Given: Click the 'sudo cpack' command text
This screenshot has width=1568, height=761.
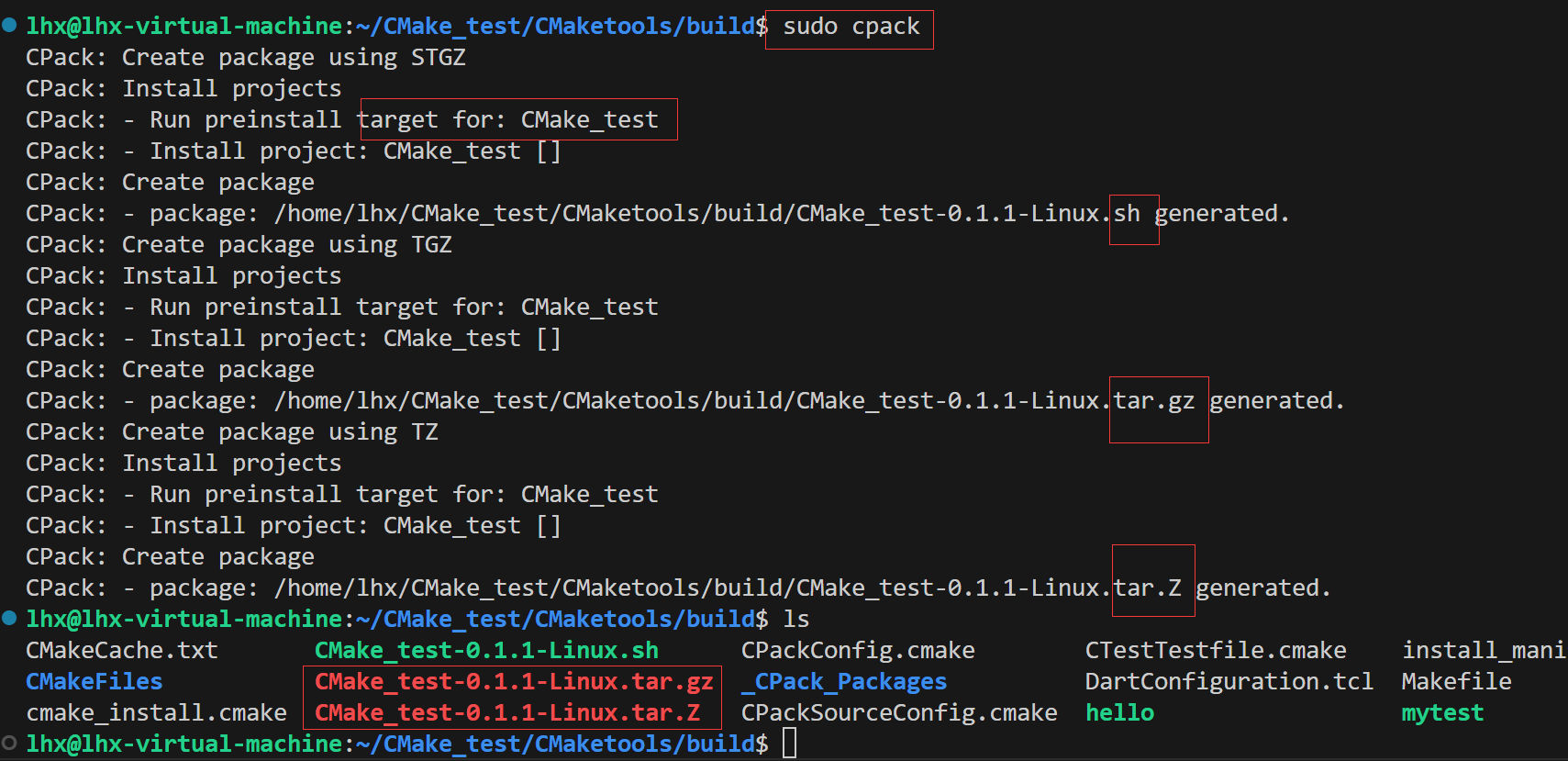Looking at the screenshot, I should (x=851, y=27).
